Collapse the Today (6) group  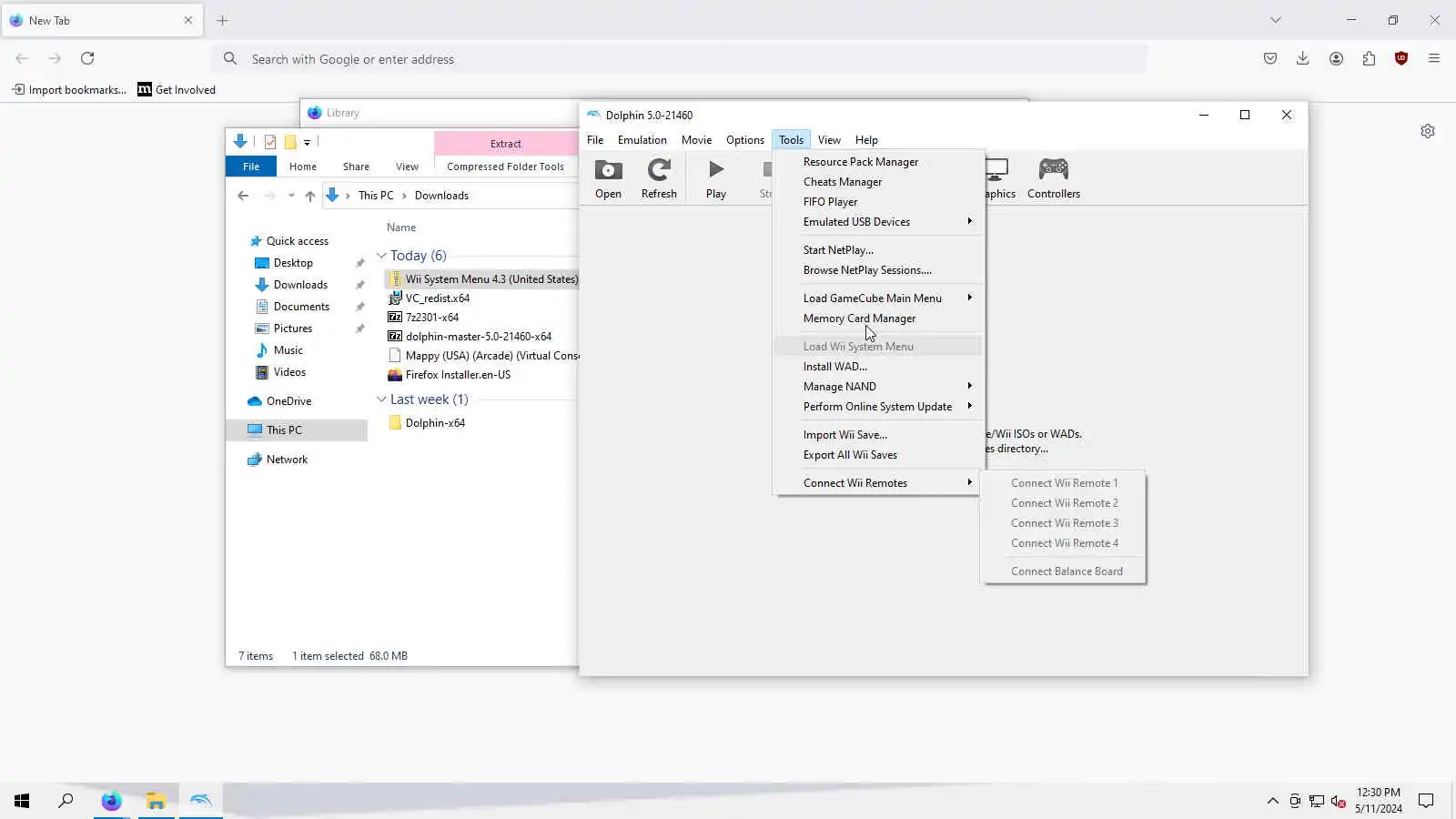point(382,256)
